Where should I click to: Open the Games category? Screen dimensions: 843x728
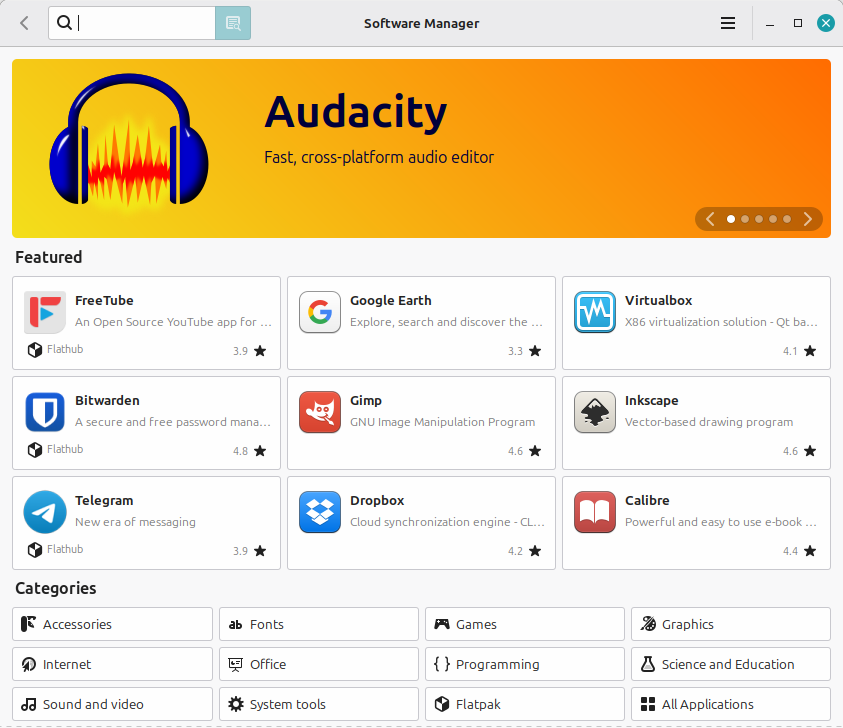[x=525, y=624]
